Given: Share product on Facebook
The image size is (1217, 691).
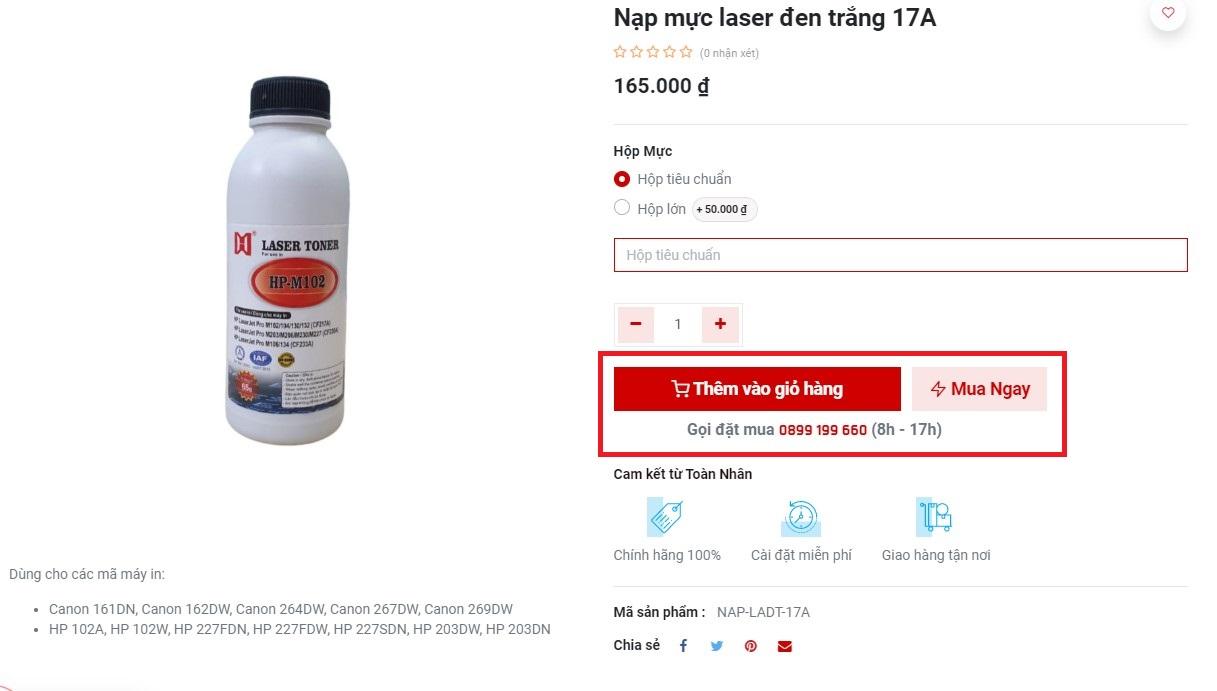Looking at the screenshot, I should 684,646.
